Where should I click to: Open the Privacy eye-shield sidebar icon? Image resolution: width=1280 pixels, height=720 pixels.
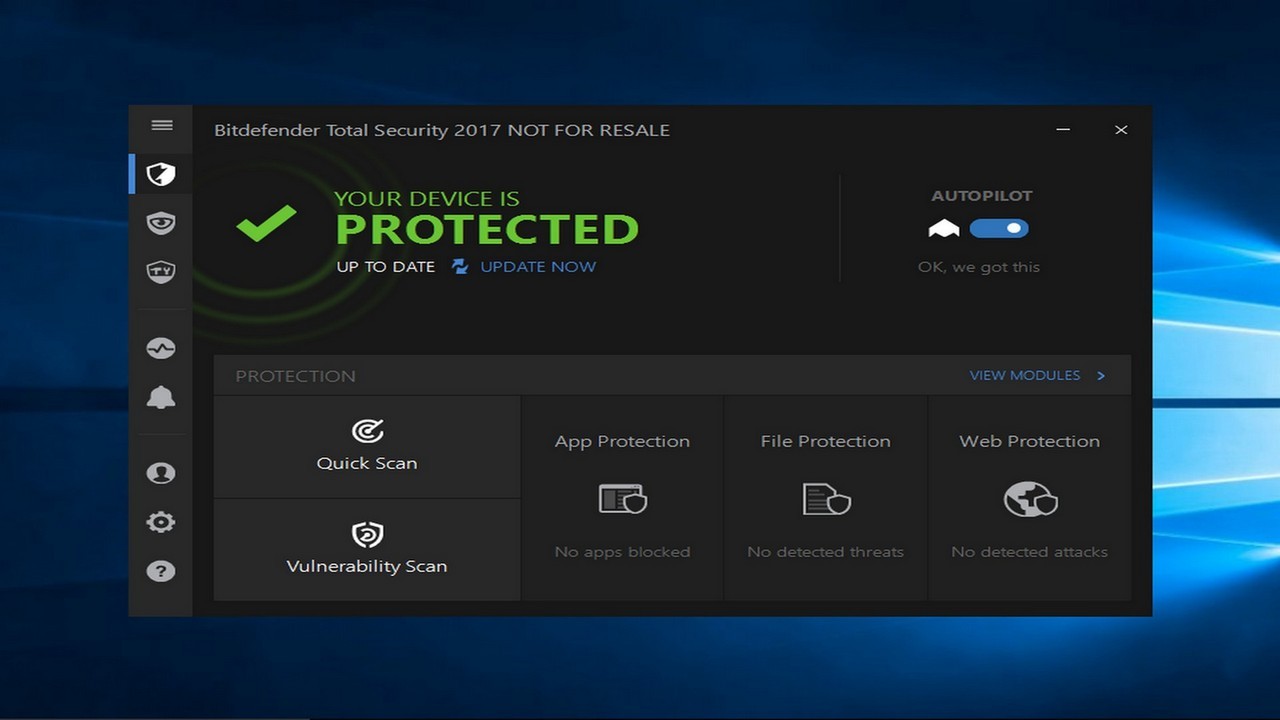tap(161, 223)
